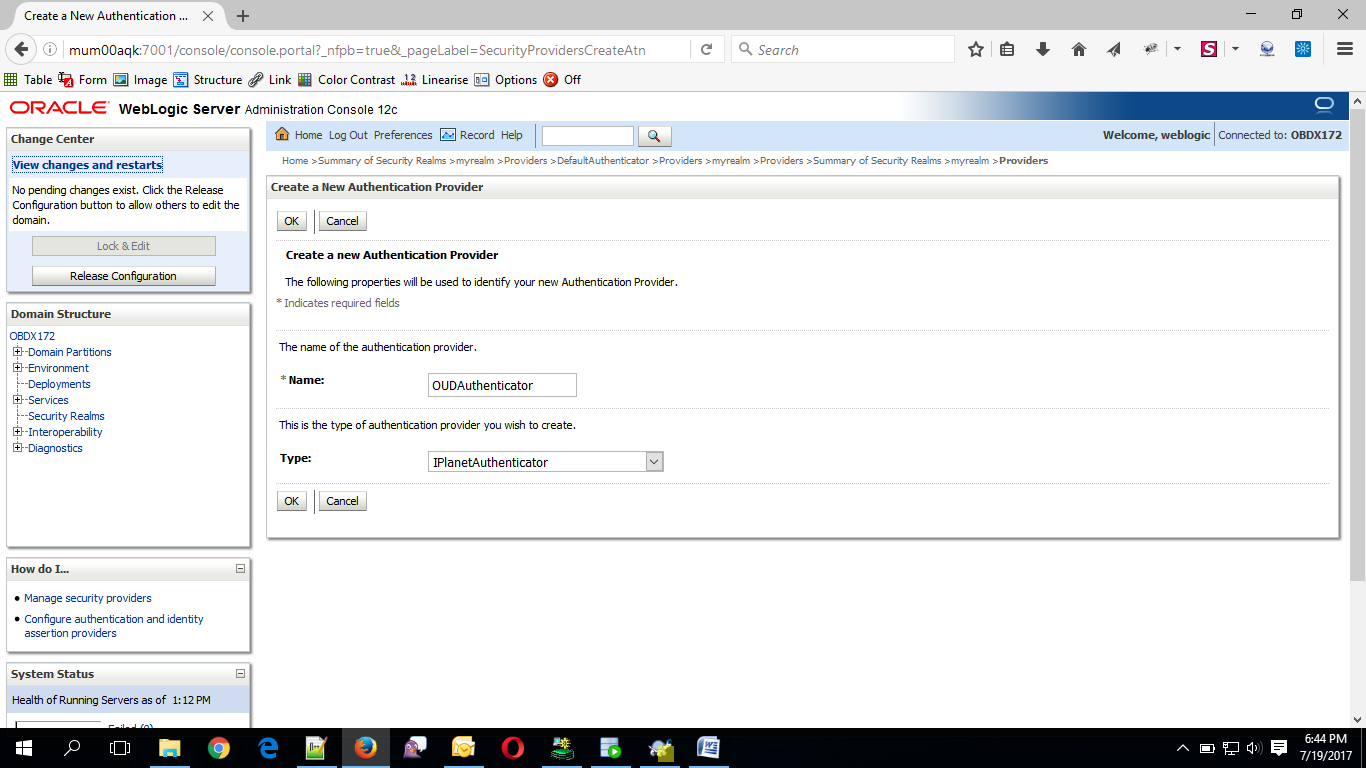The height and width of the screenshot is (768, 1366).
Task: Open Options in the accessibility toolbar
Action: pos(506,80)
